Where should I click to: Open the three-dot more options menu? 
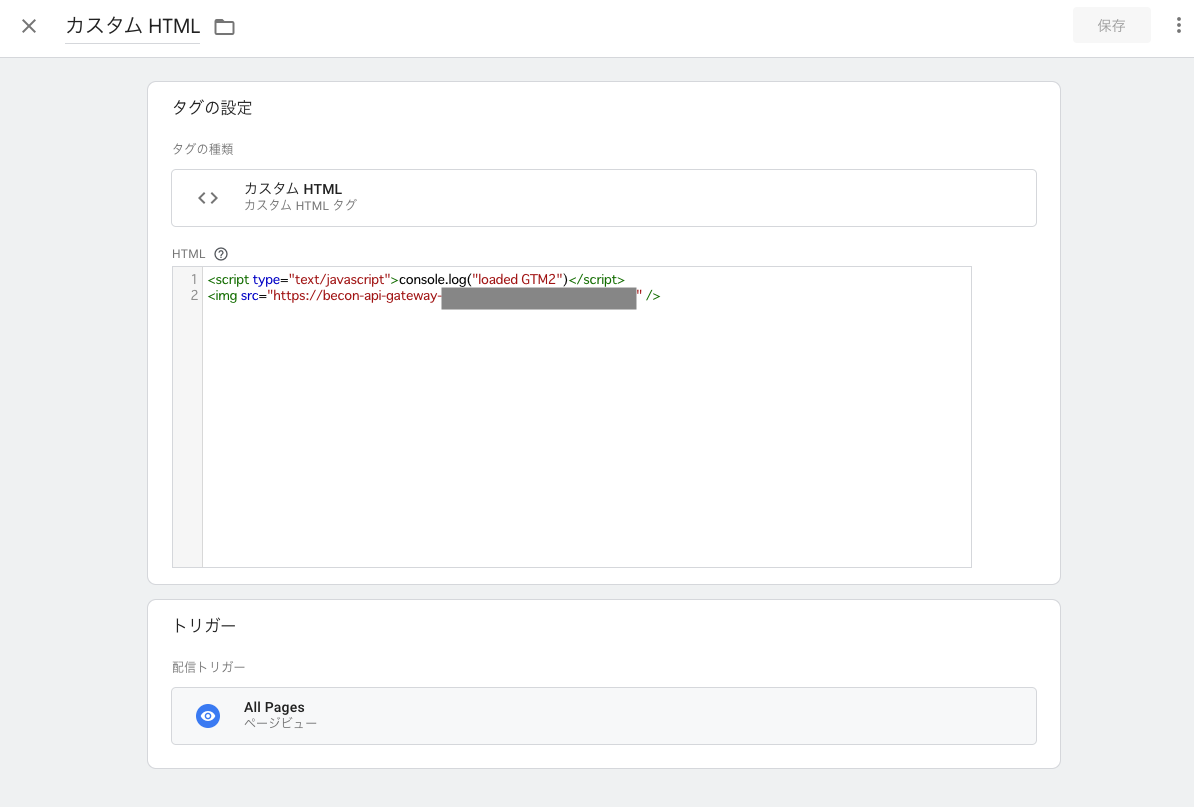pyautogui.click(x=1178, y=26)
